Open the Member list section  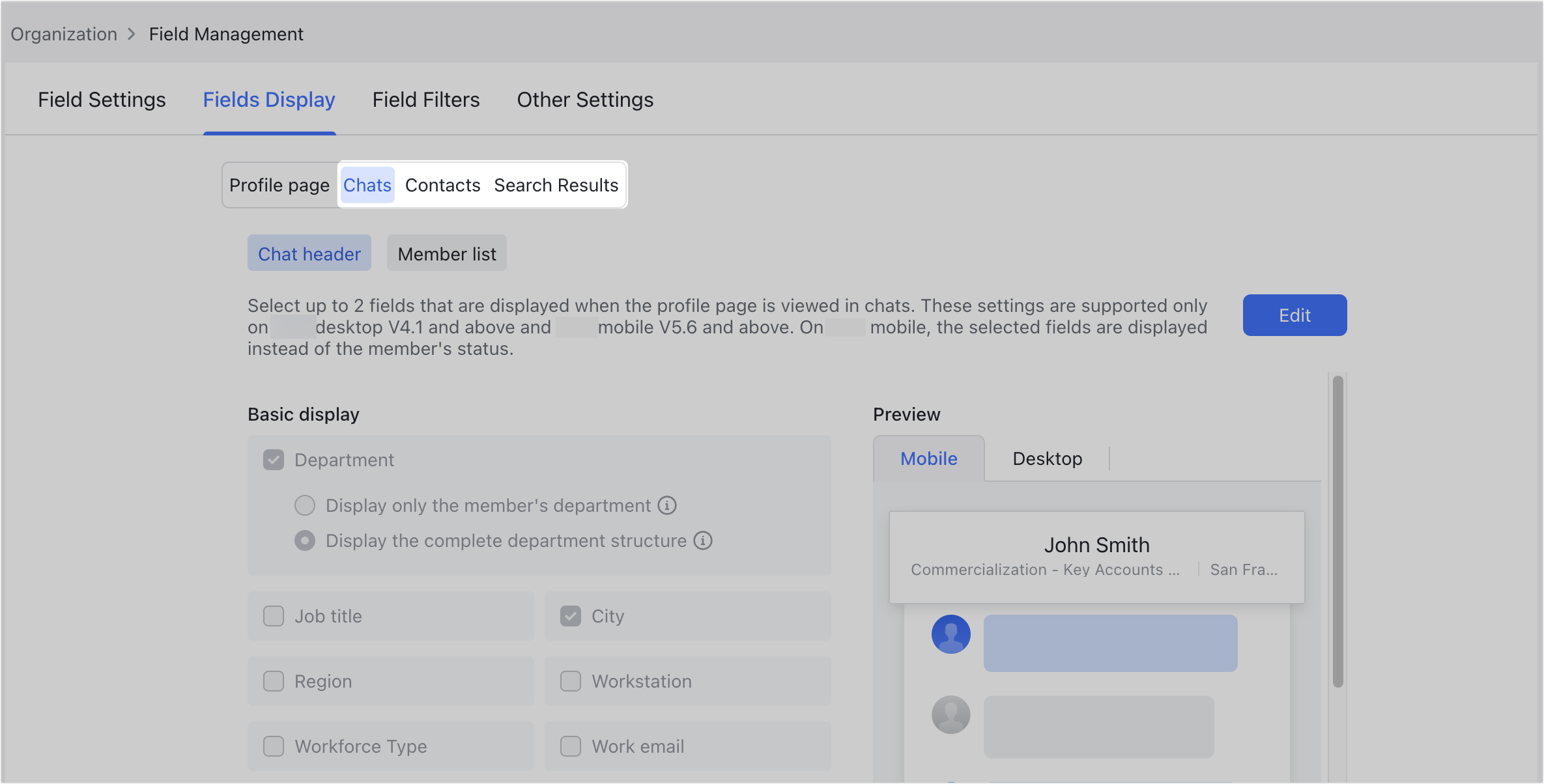click(x=446, y=253)
